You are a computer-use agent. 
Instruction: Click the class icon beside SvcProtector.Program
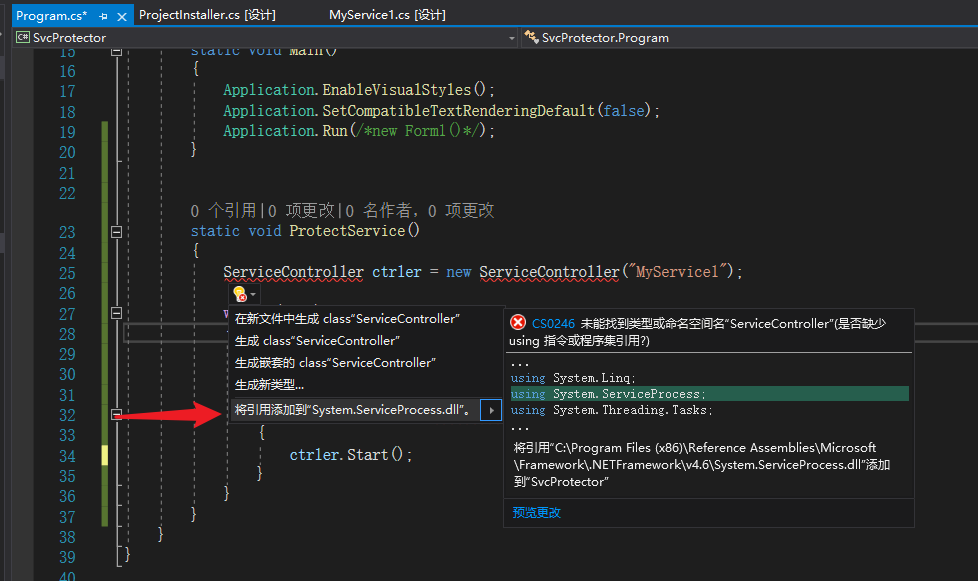(530, 37)
